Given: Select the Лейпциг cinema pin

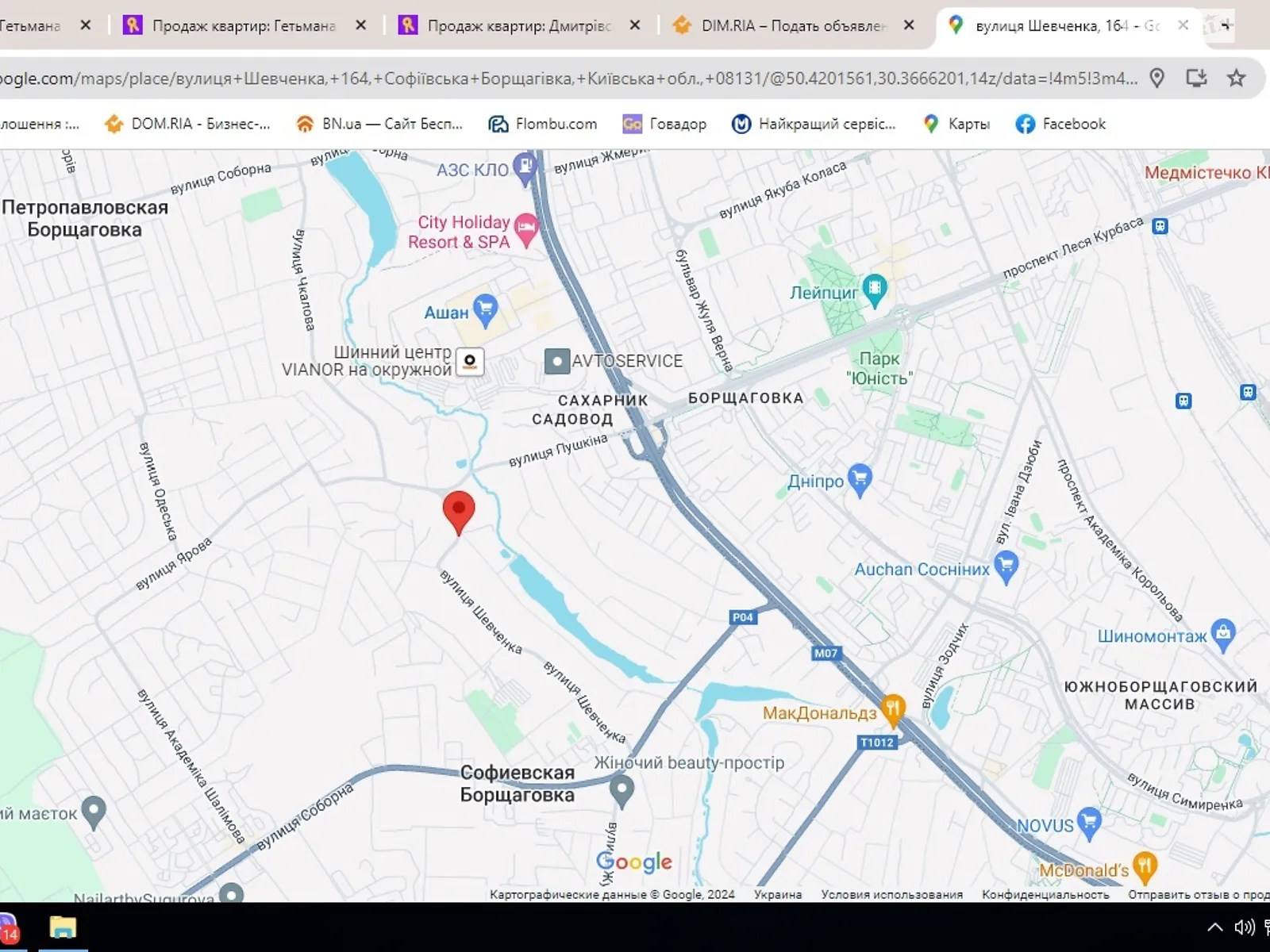Looking at the screenshot, I should pos(875,290).
